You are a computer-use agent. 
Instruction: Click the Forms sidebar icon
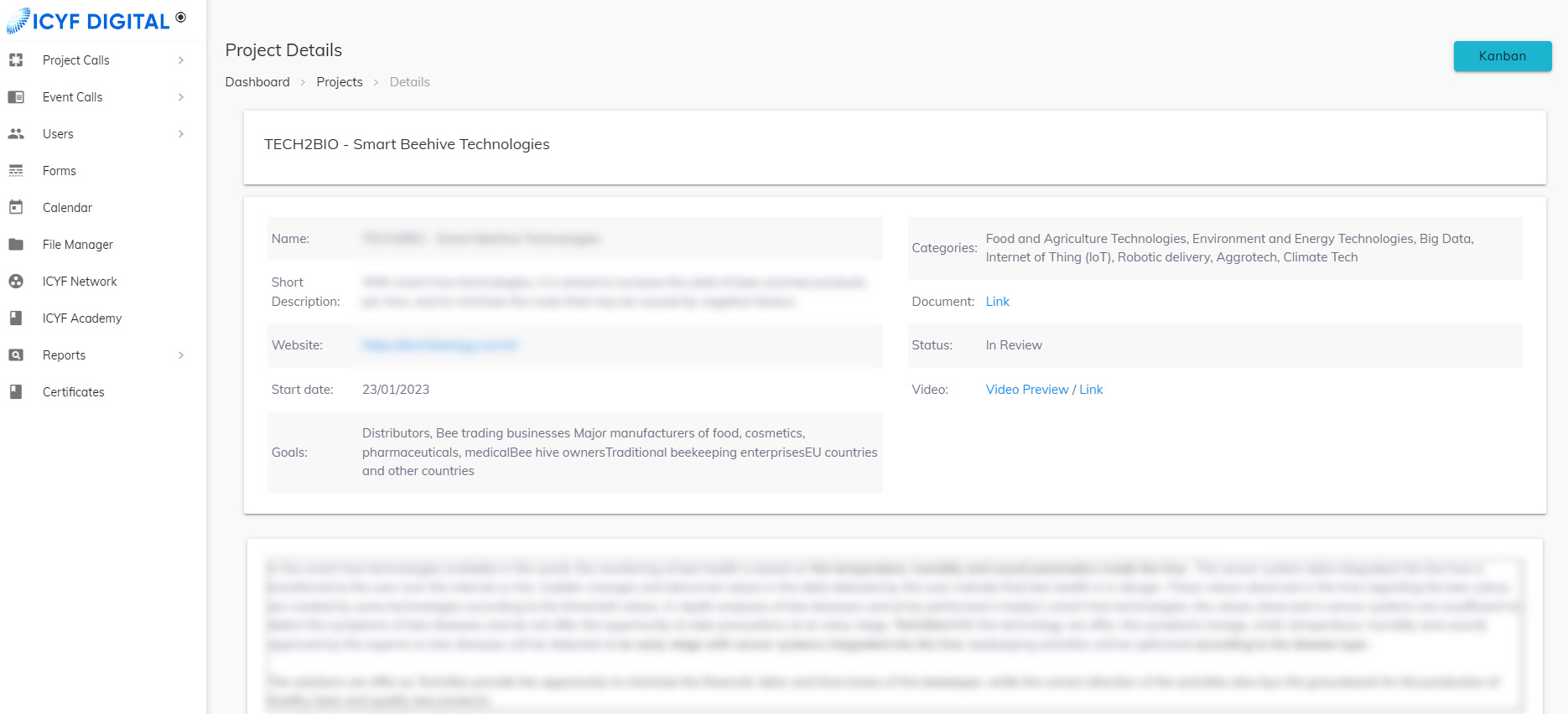coord(16,171)
